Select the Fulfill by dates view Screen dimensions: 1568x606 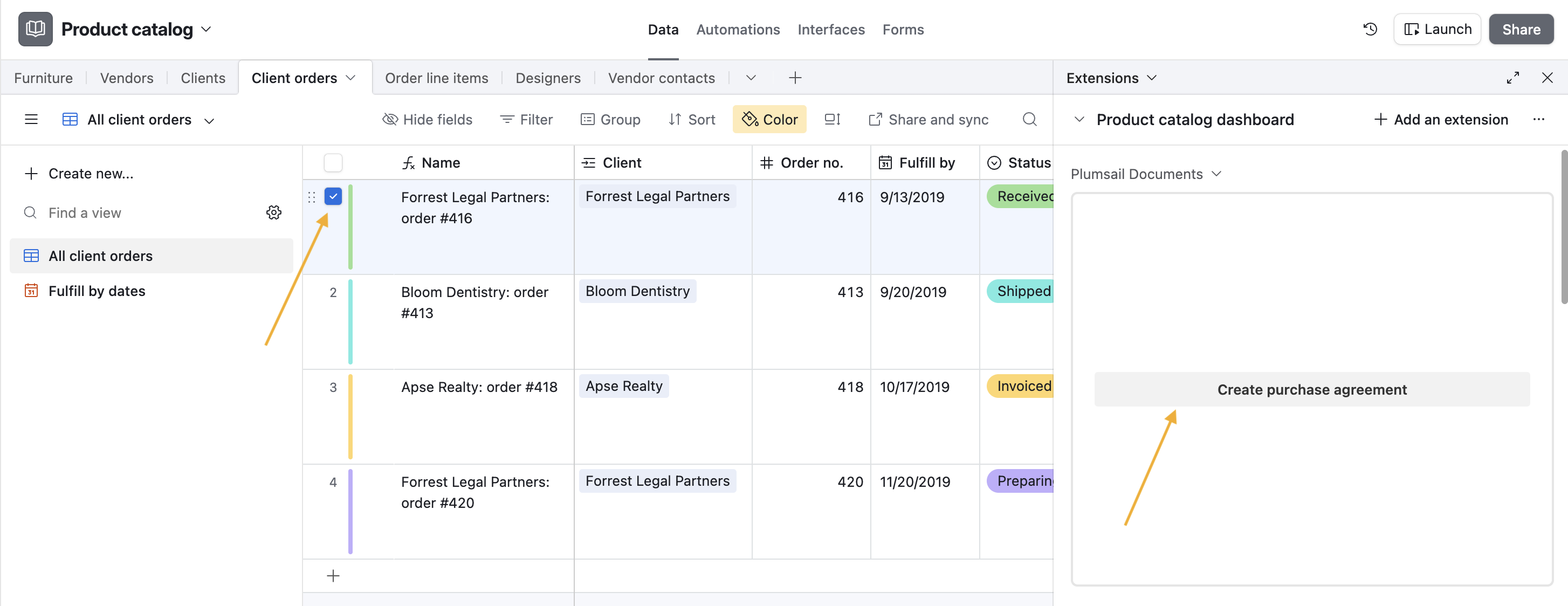(x=98, y=291)
